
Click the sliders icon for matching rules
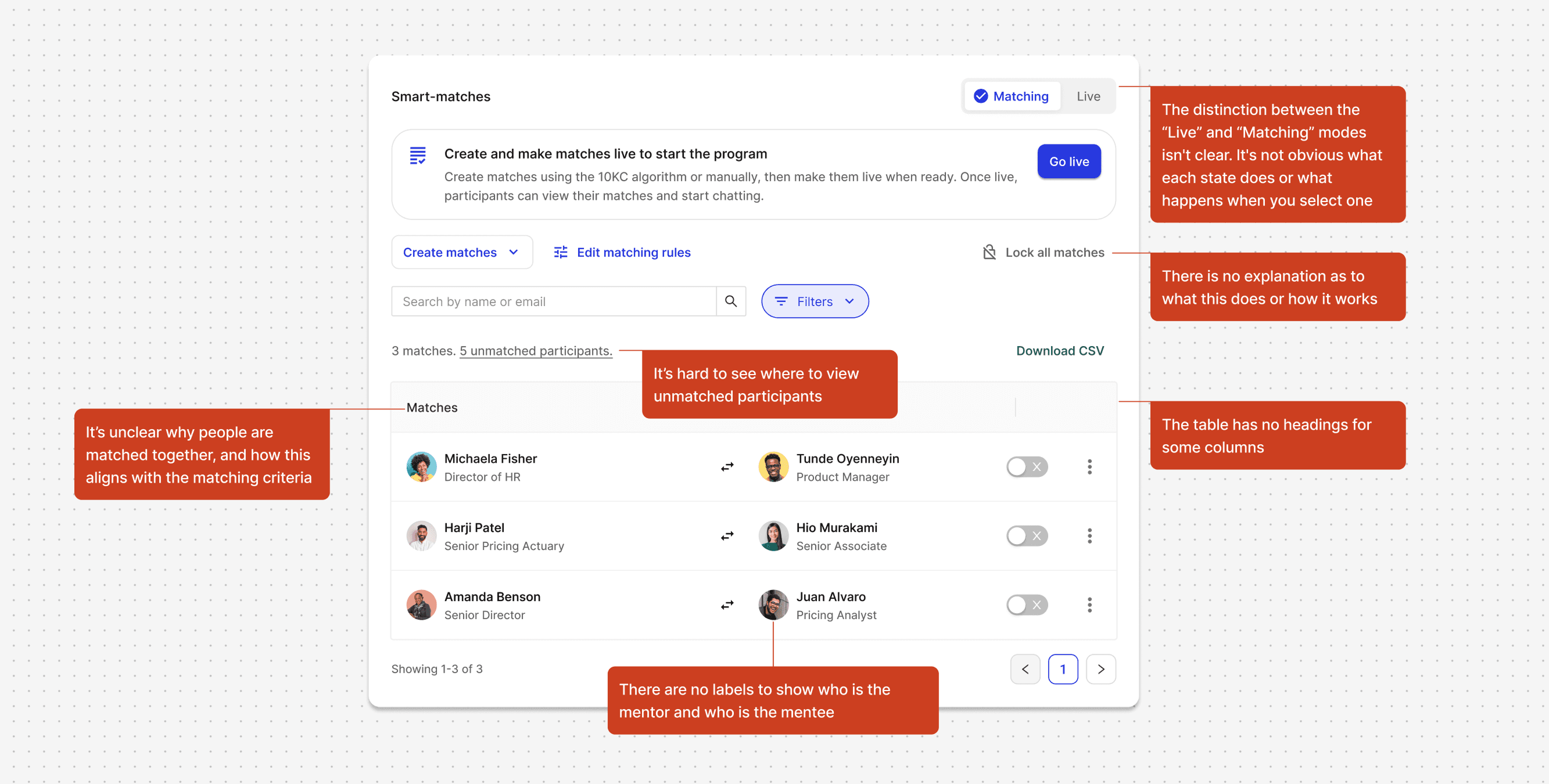pyautogui.click(x=561, y=253)
